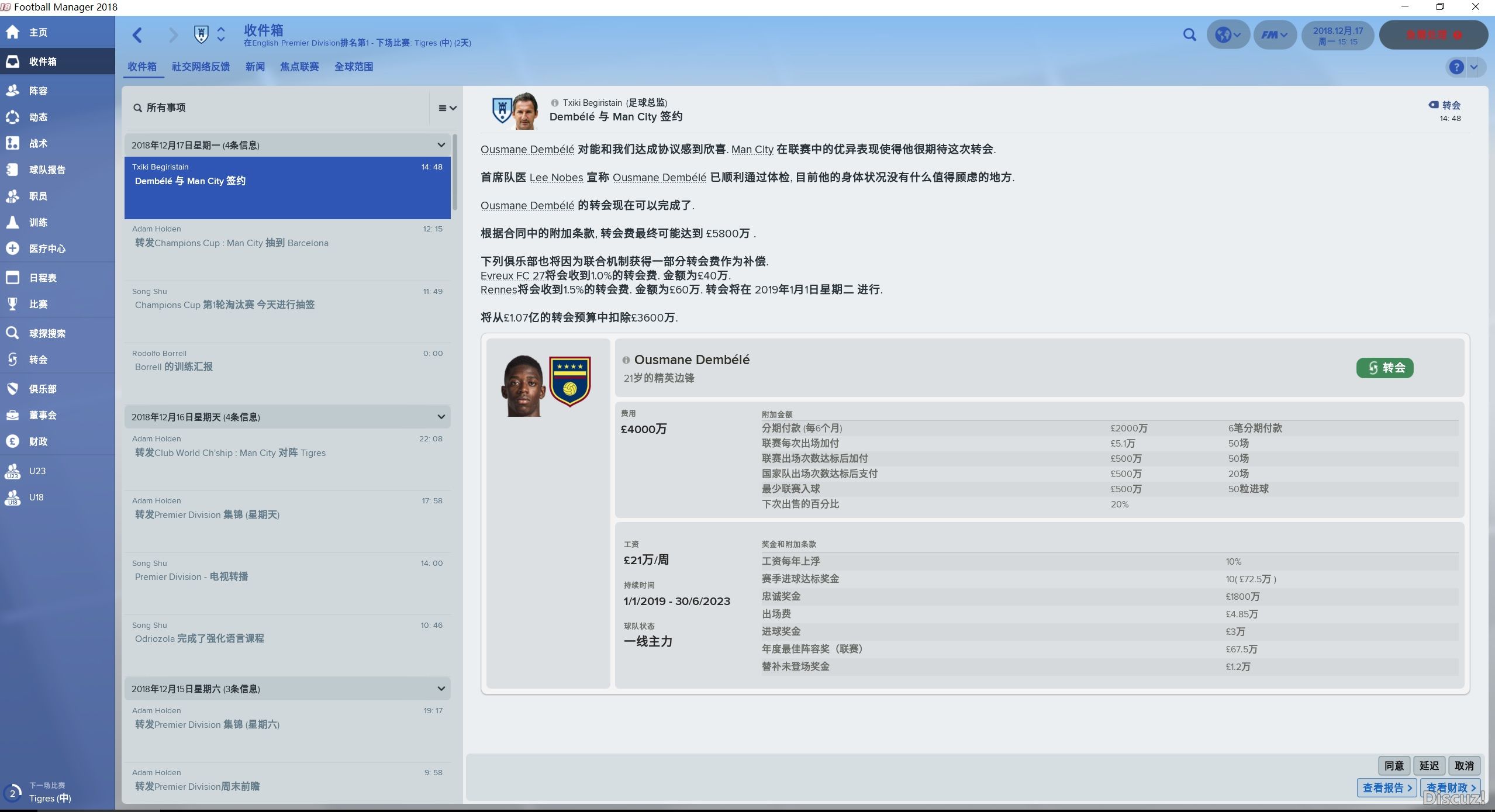Select the 收件箱 inbox sidebar icon
Image resolution: width=1495 pixels, height=812 pixels.
pos(13,61)
